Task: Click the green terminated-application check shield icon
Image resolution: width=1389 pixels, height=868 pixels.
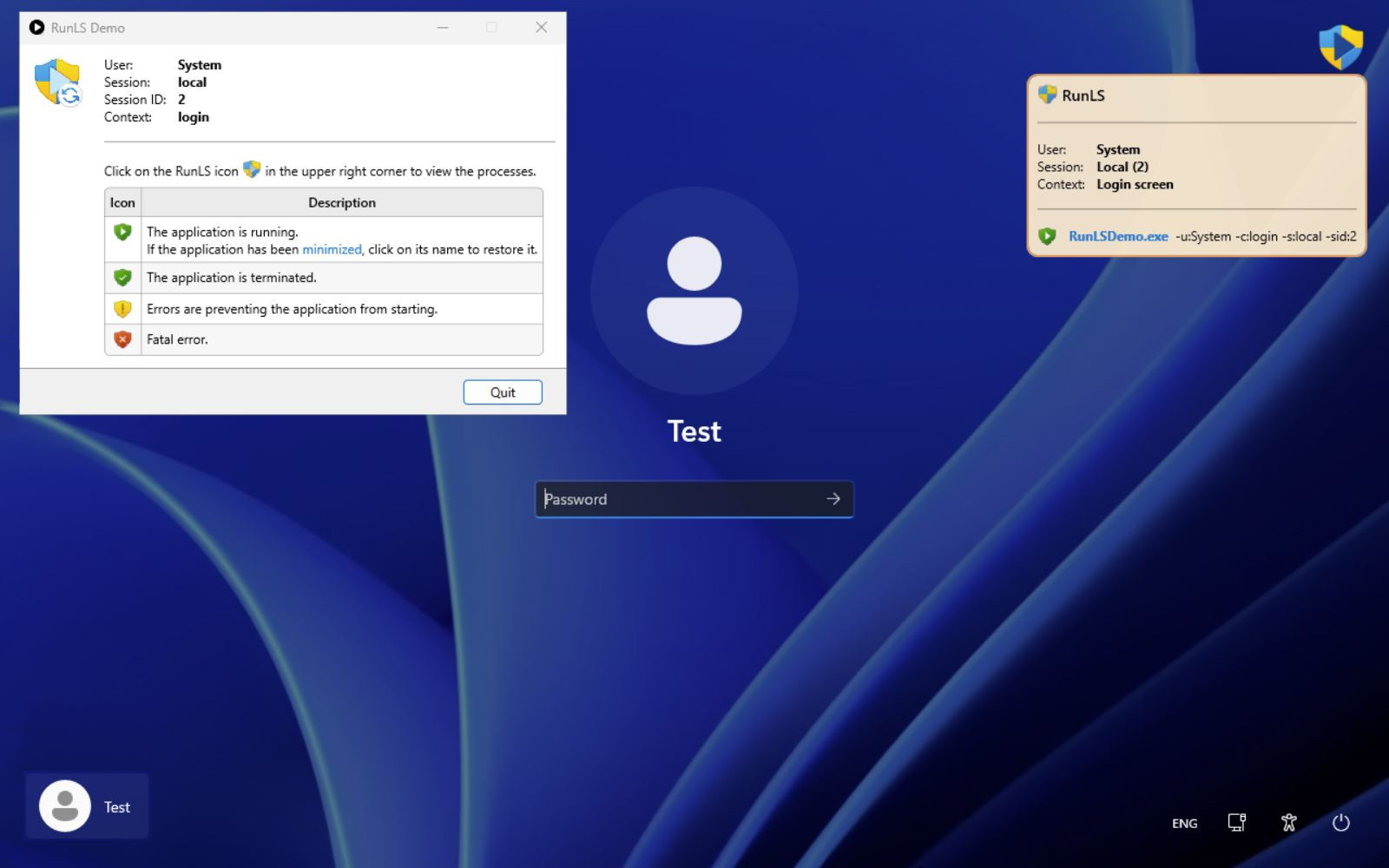Action: pyautogui.click(x=122, y=278)
